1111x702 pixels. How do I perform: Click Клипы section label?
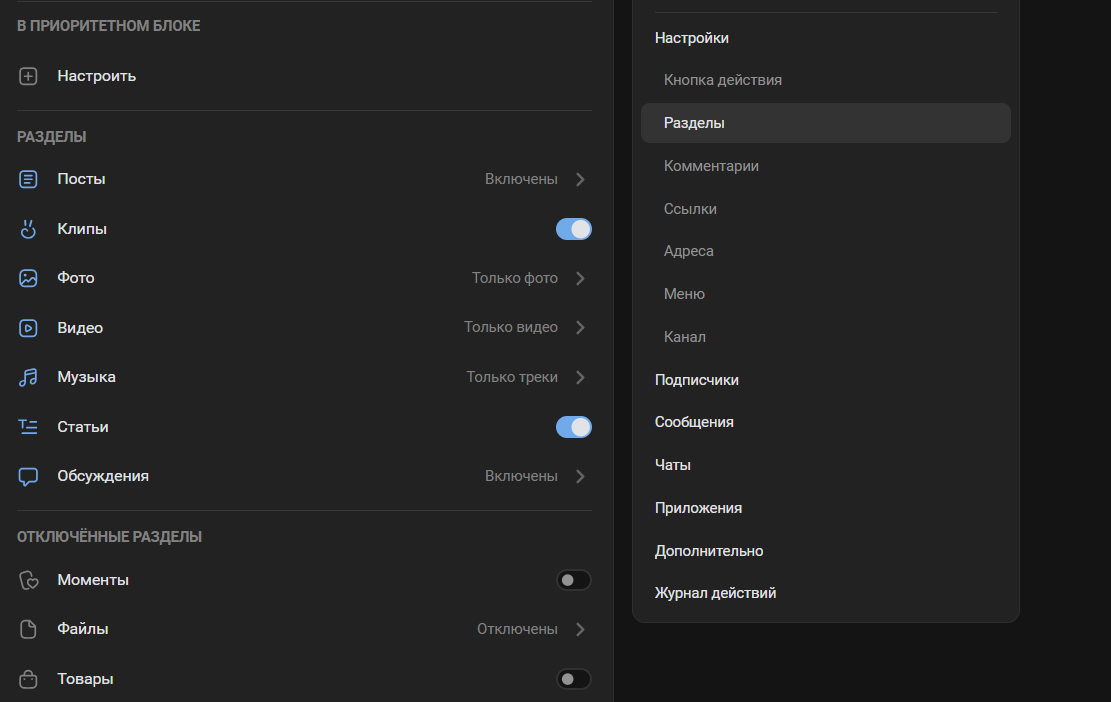pyautogui.click(x=82, y=229)
